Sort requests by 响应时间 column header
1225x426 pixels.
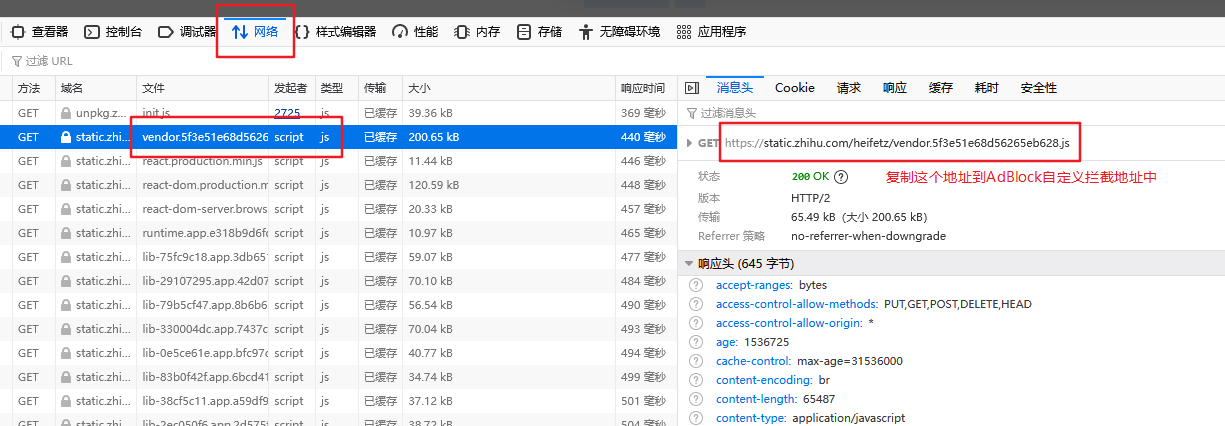click(642, 88)
